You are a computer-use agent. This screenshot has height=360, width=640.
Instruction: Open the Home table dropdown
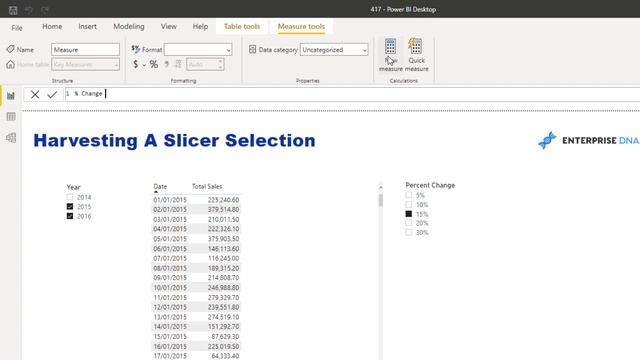(x=85, y=64)
